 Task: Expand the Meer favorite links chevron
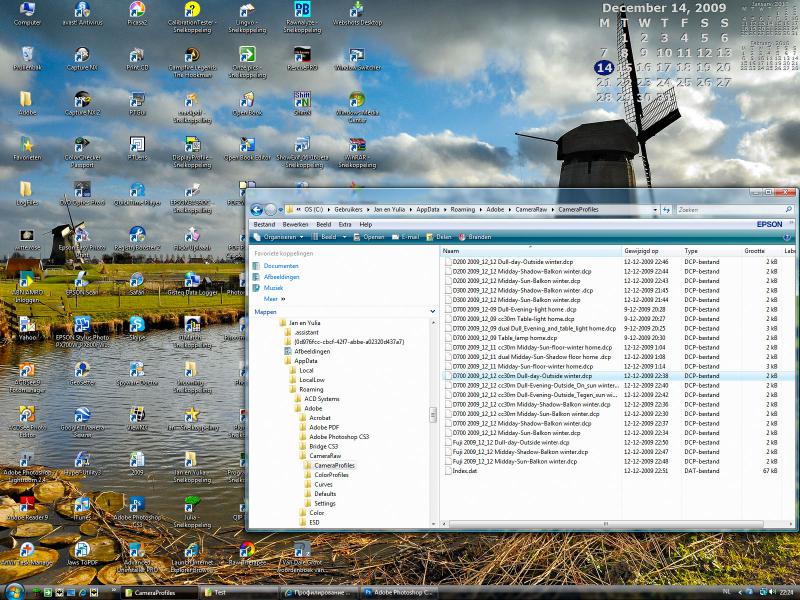click(283, 299)
